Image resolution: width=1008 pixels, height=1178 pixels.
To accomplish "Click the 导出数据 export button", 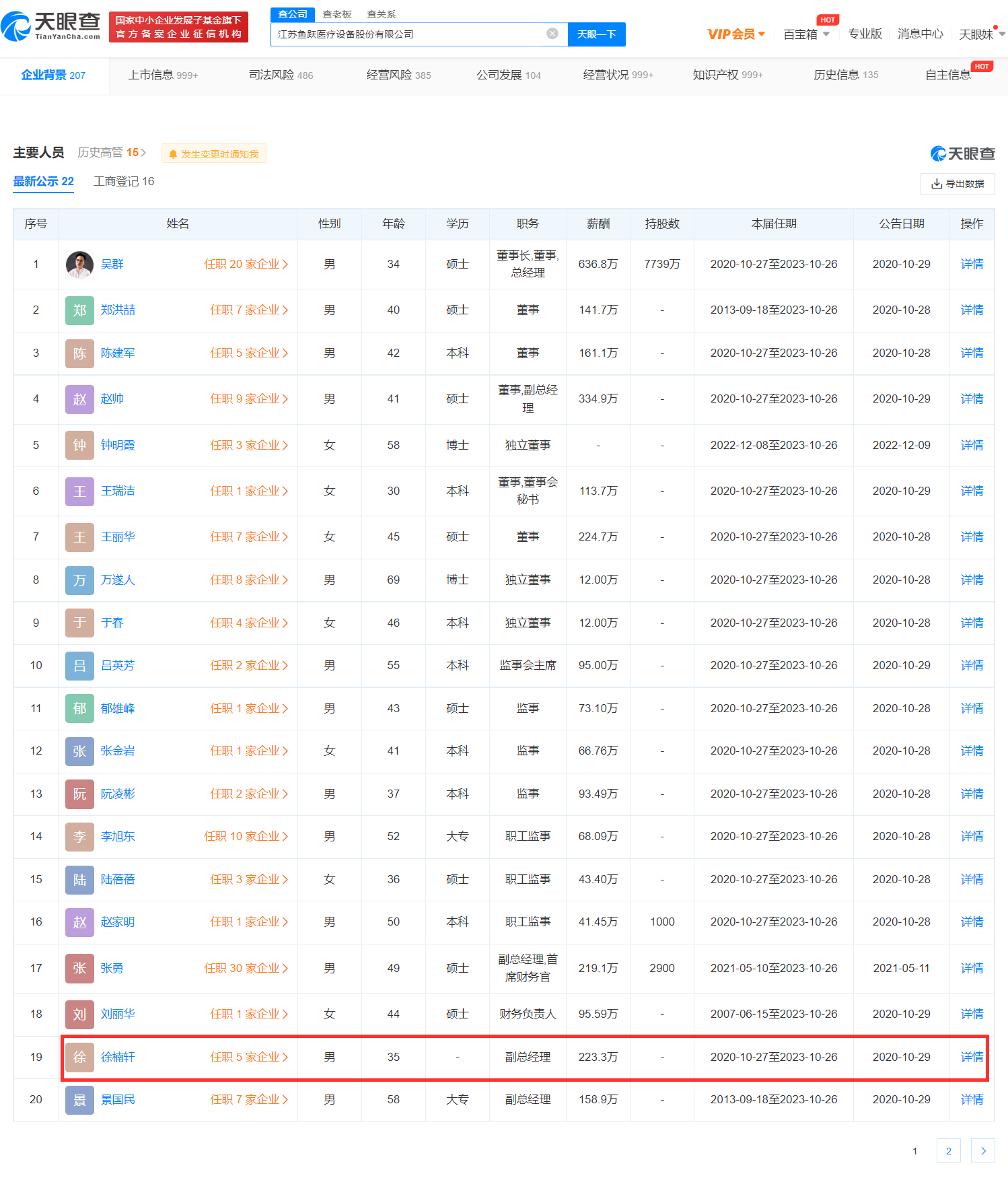I will pyautogui.click(x=958, y=184).
